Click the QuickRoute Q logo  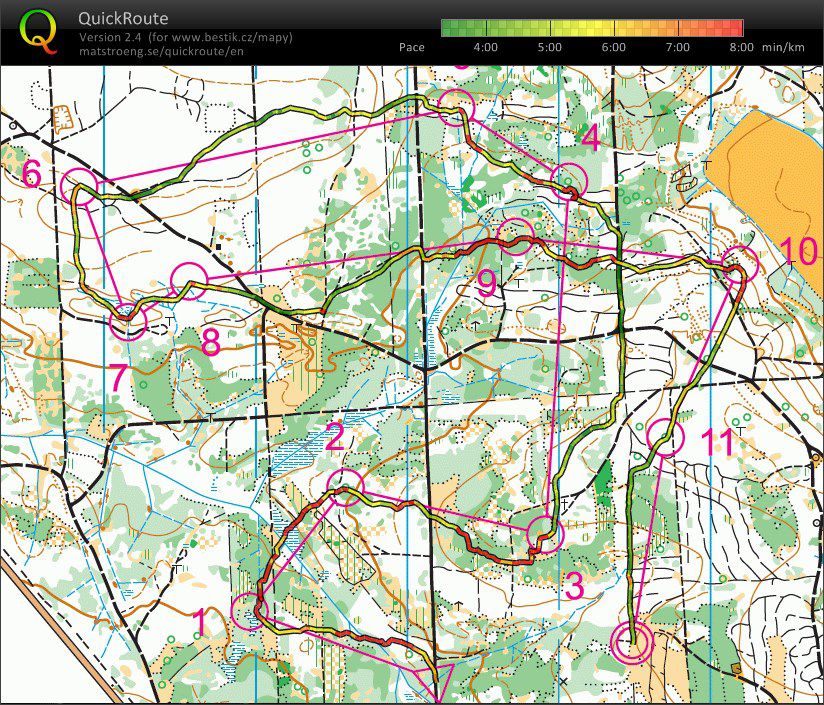pos(38,33)
